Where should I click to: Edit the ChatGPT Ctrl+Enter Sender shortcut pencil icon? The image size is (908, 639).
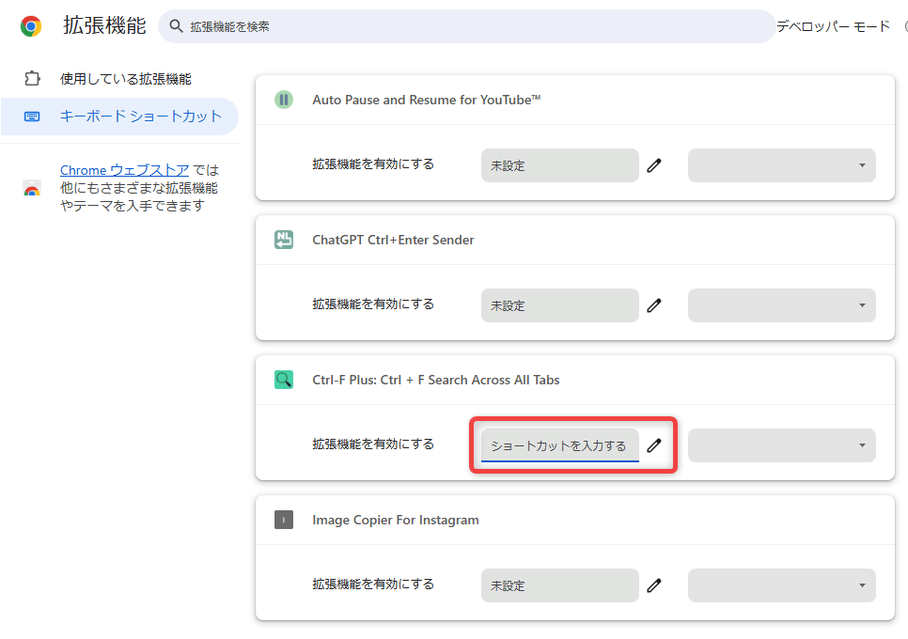(x=654, y=306)
